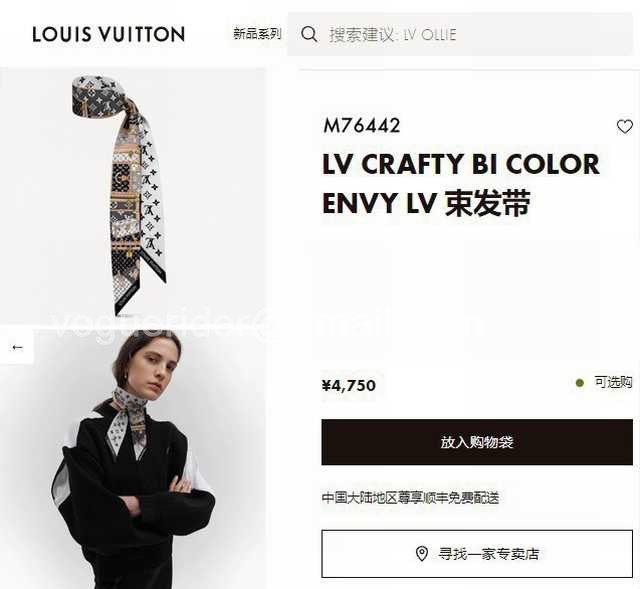Click the ¥4,750 price text
The height and width of the screenshot is (589, 640).
[349, 386]
